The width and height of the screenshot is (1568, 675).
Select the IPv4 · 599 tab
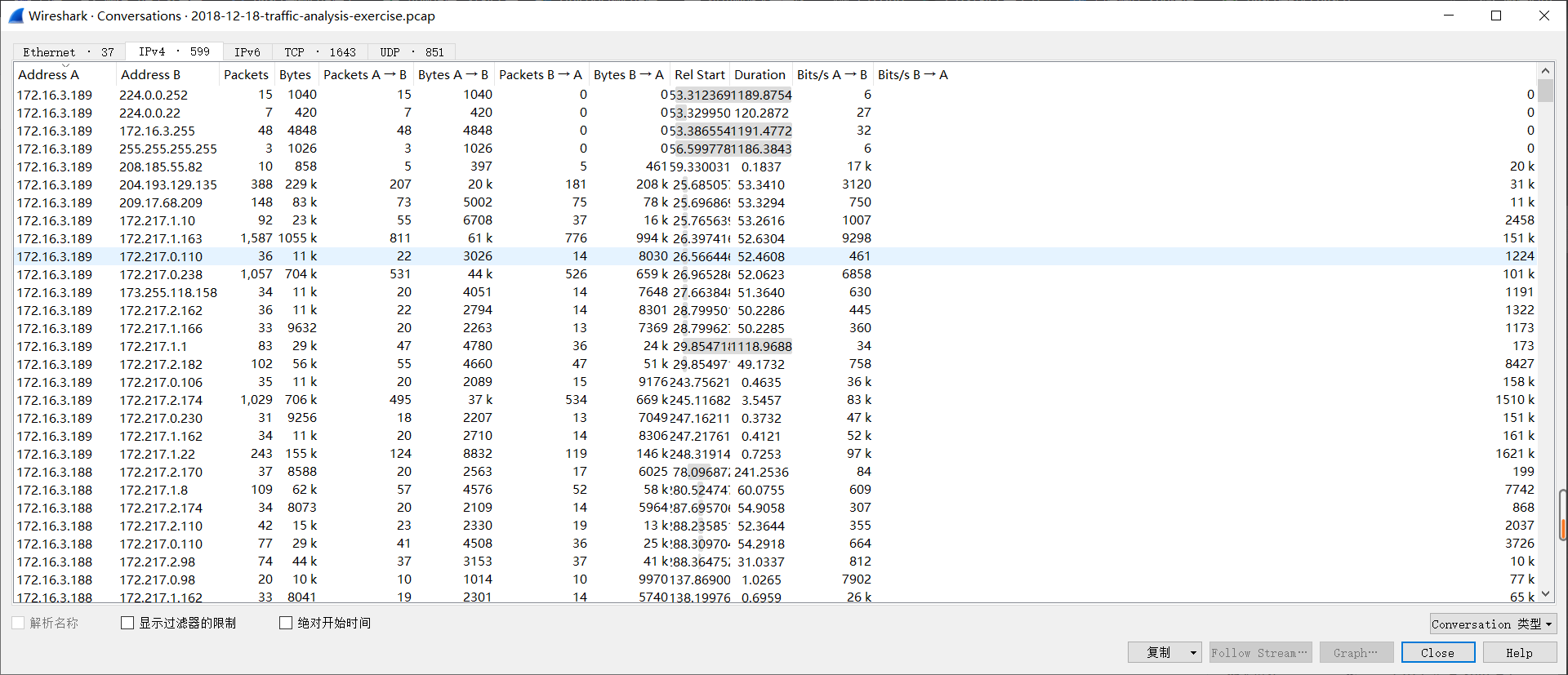(174, 51)
